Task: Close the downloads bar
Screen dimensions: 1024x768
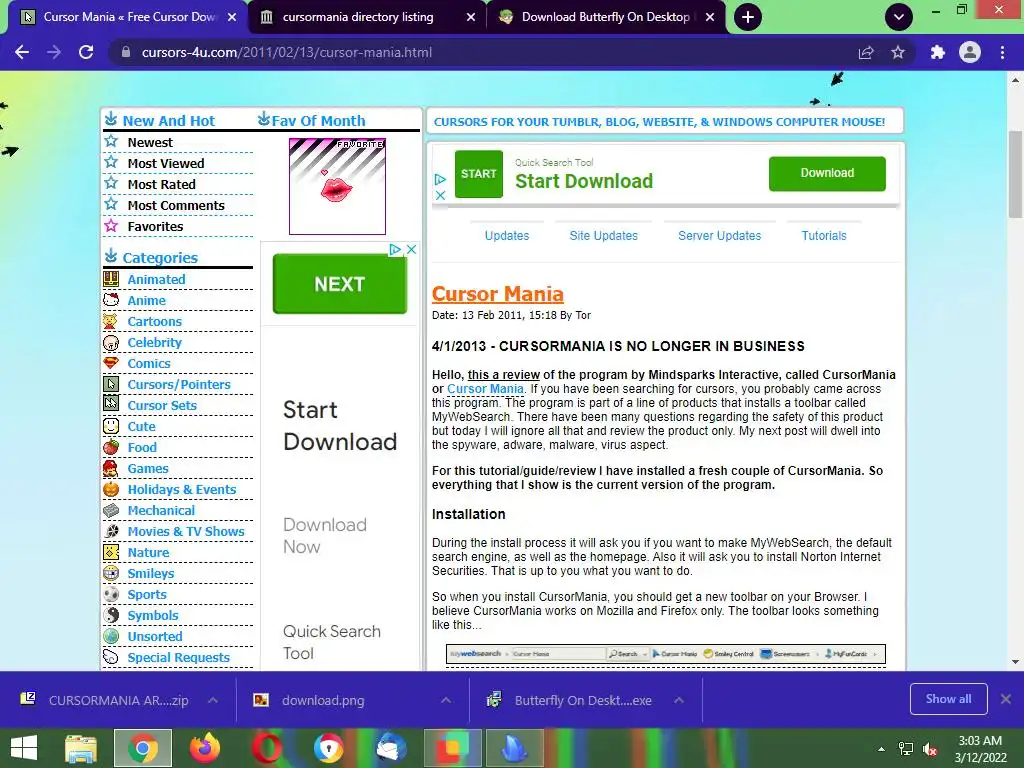Action: pyautogui.click(x=1006, y=699)
